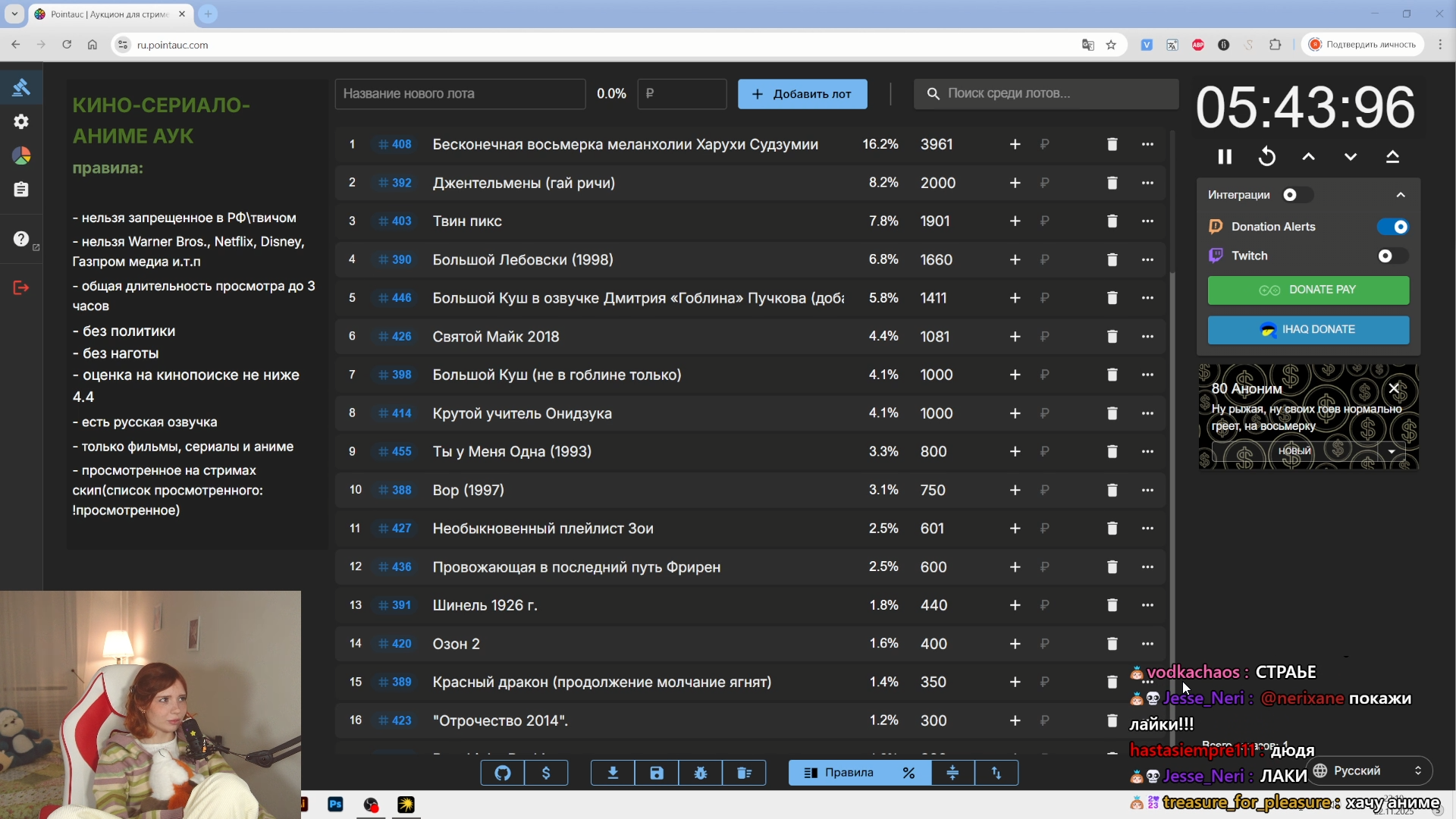Enable the Twitch integration switch
Screen dimensions: 1456x819
click(1393, 256)
